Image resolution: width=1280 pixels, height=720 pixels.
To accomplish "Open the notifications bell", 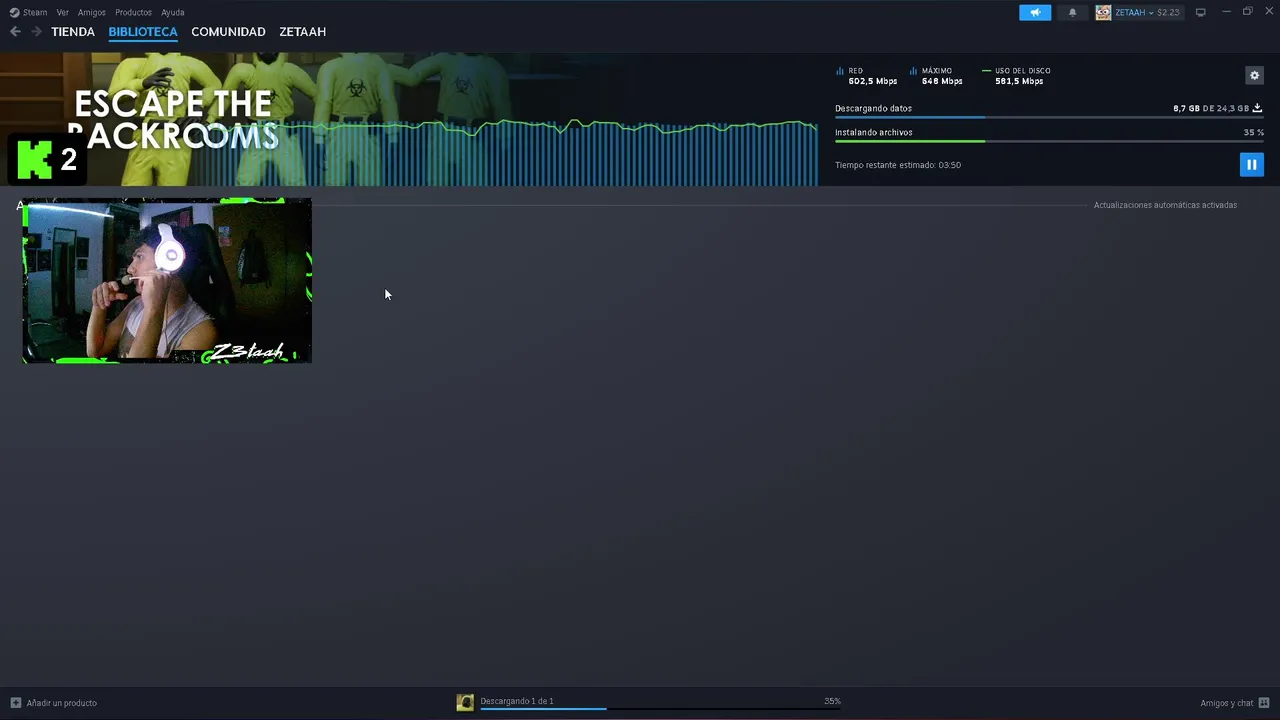I will point(1073,12).
